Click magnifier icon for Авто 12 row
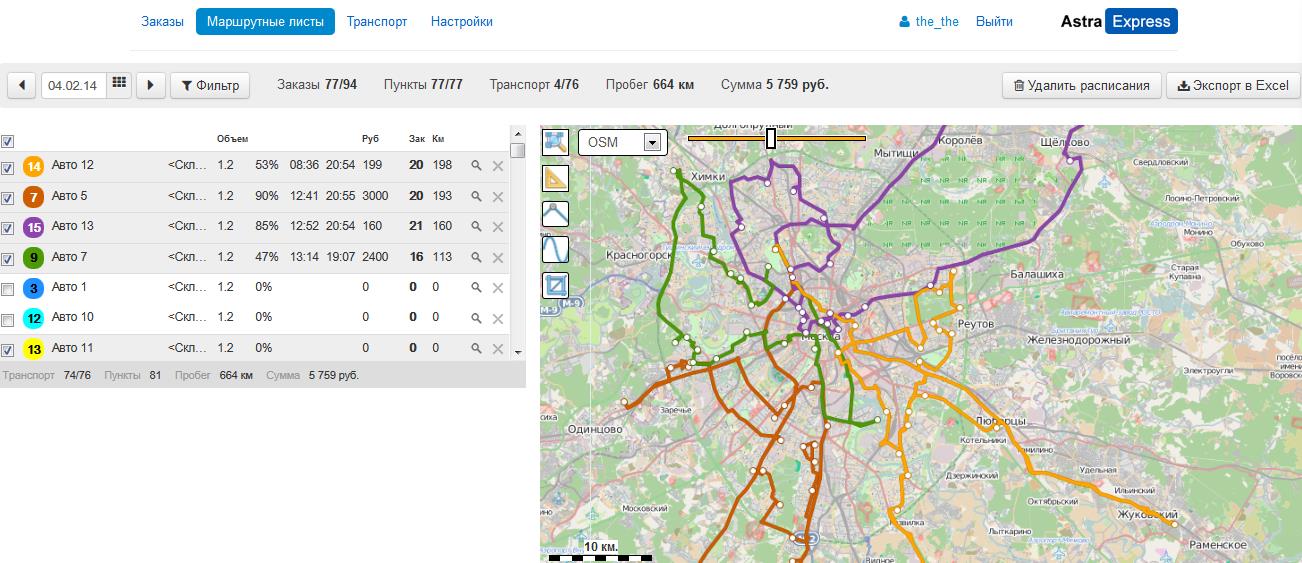Viewport: 1302px width, 563px height. coord(477,166)
